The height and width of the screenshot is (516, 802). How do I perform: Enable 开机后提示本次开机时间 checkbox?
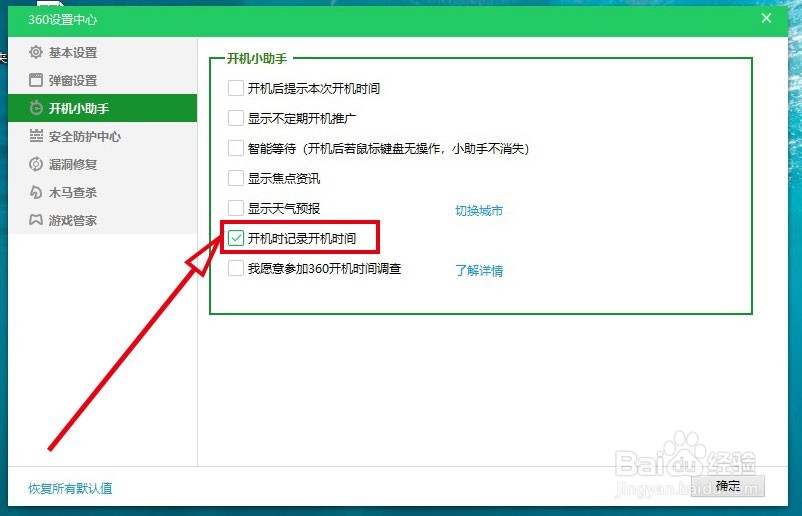pos(236,88)
